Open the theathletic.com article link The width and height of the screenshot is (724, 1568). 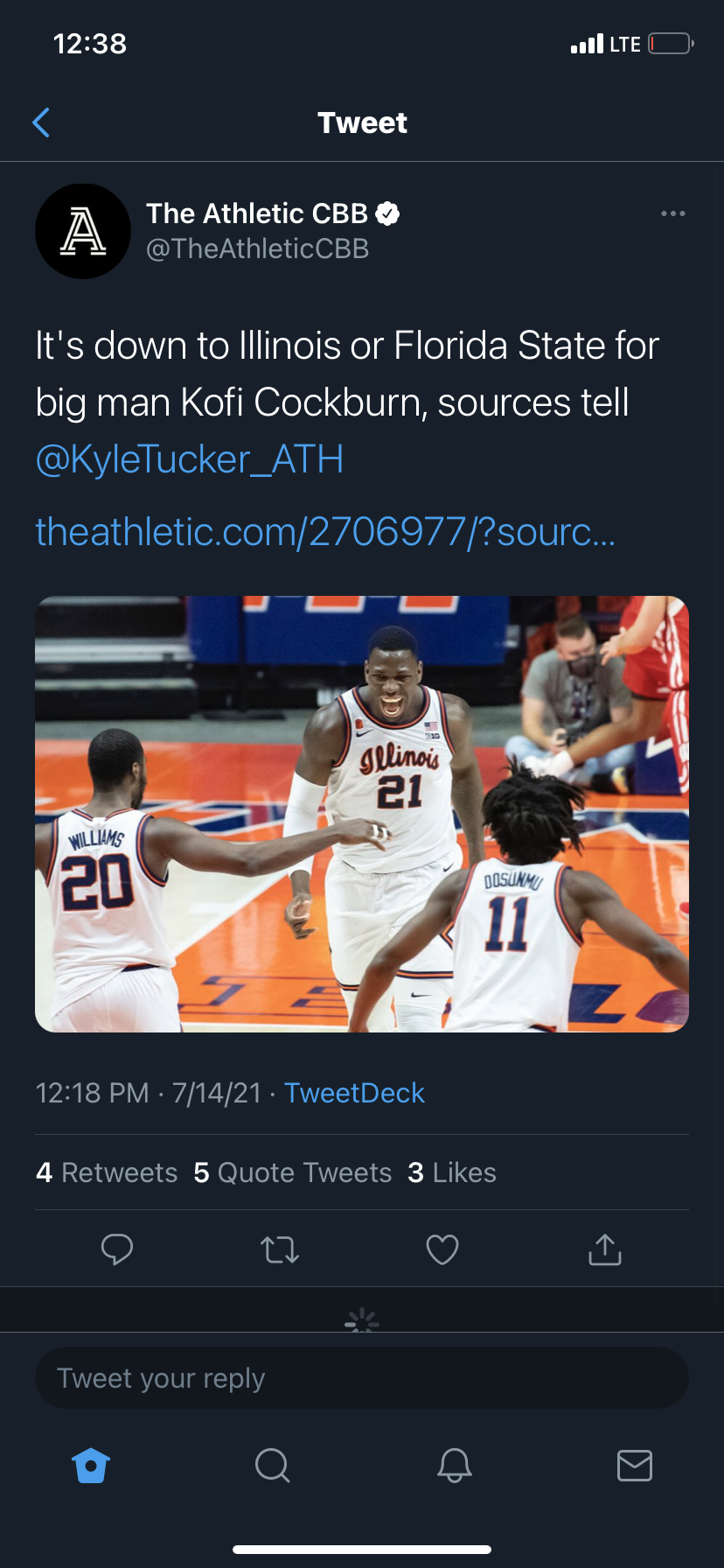(325, 531)
